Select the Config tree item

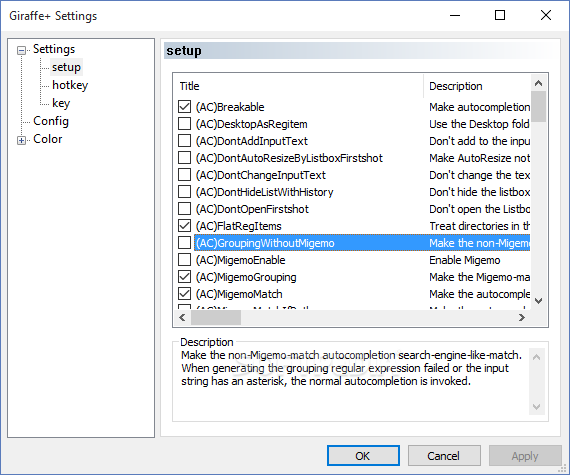[x=51, y=121]
